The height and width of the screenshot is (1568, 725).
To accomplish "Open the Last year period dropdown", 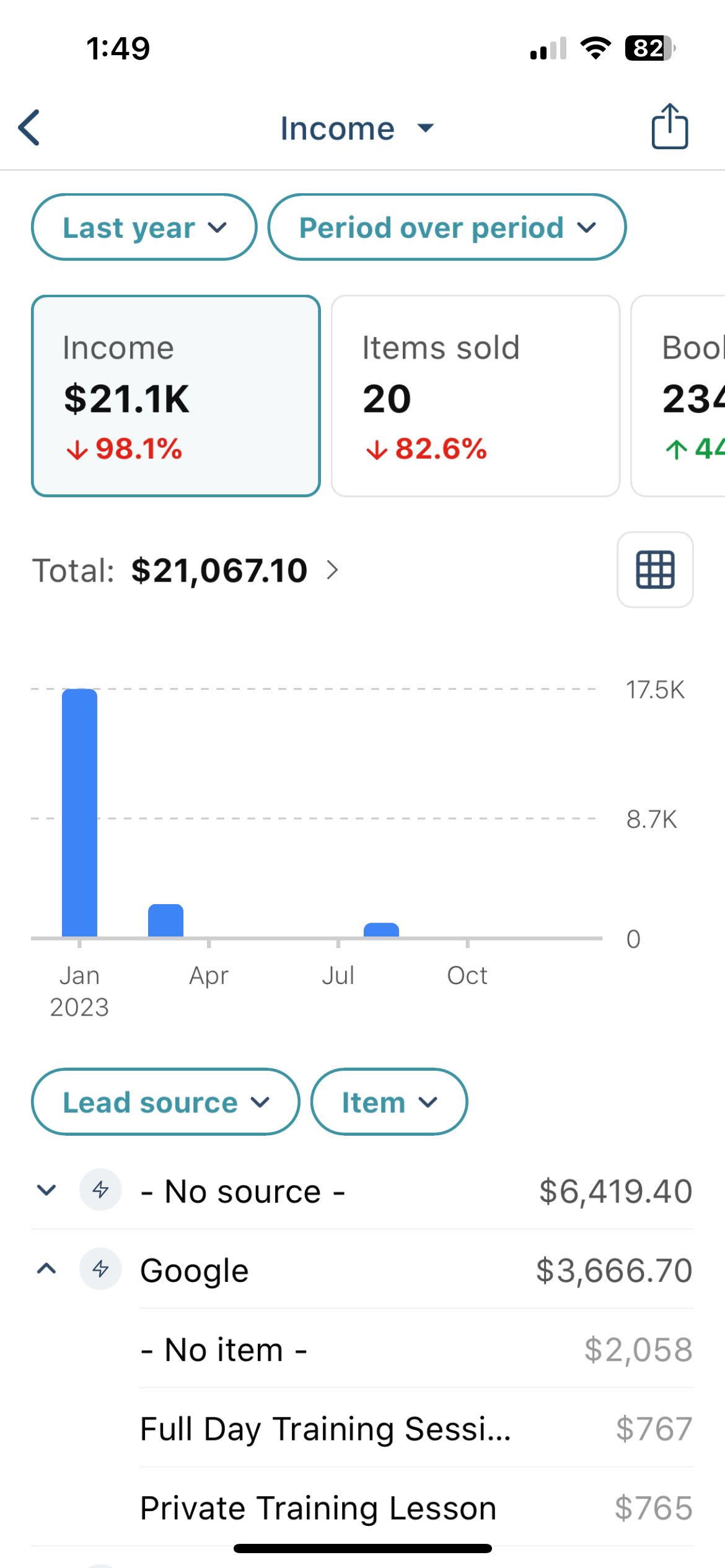I will click(144, 227).
